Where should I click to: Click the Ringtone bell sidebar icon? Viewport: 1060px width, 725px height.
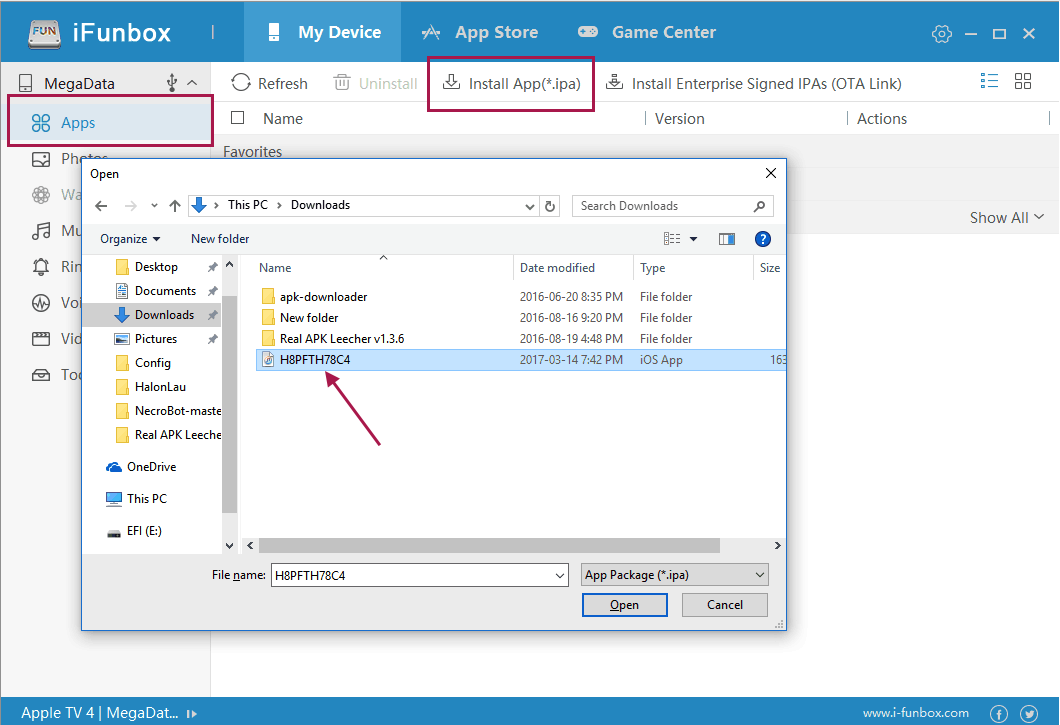pyautogui.click(x=41, y=266)
